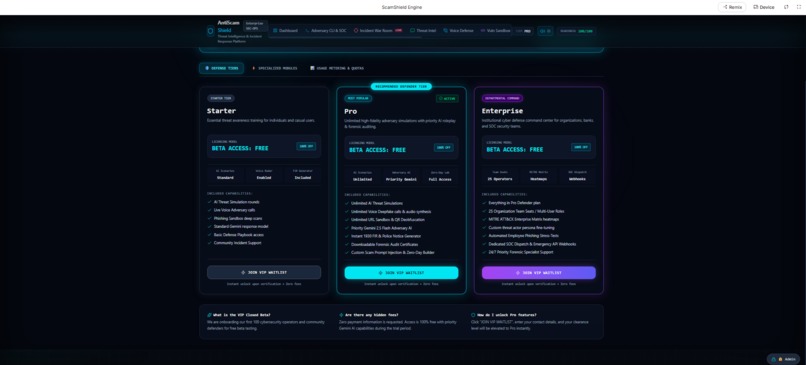806x365 pixels.
Task: Click the 100% OFF badge on Enterprise card
Action: click(581, 147)
